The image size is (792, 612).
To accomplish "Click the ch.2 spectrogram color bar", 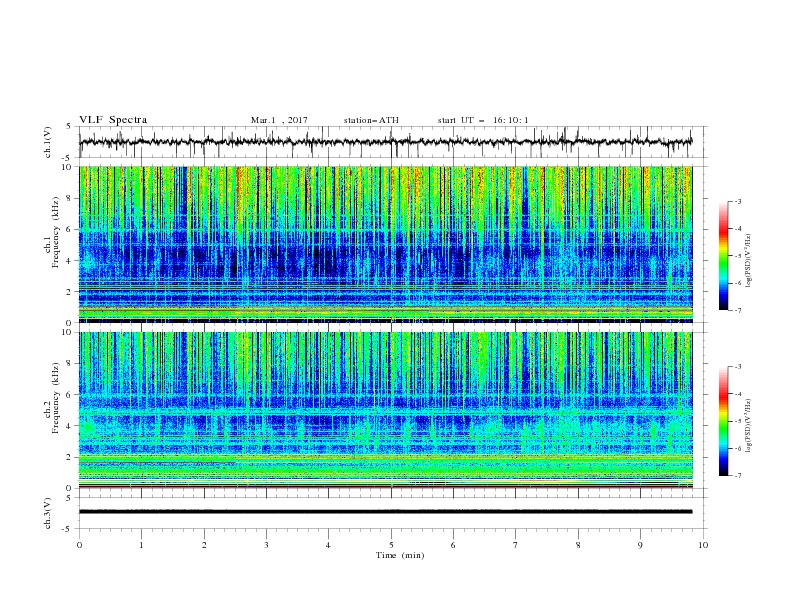I will [x=723, y=421].
